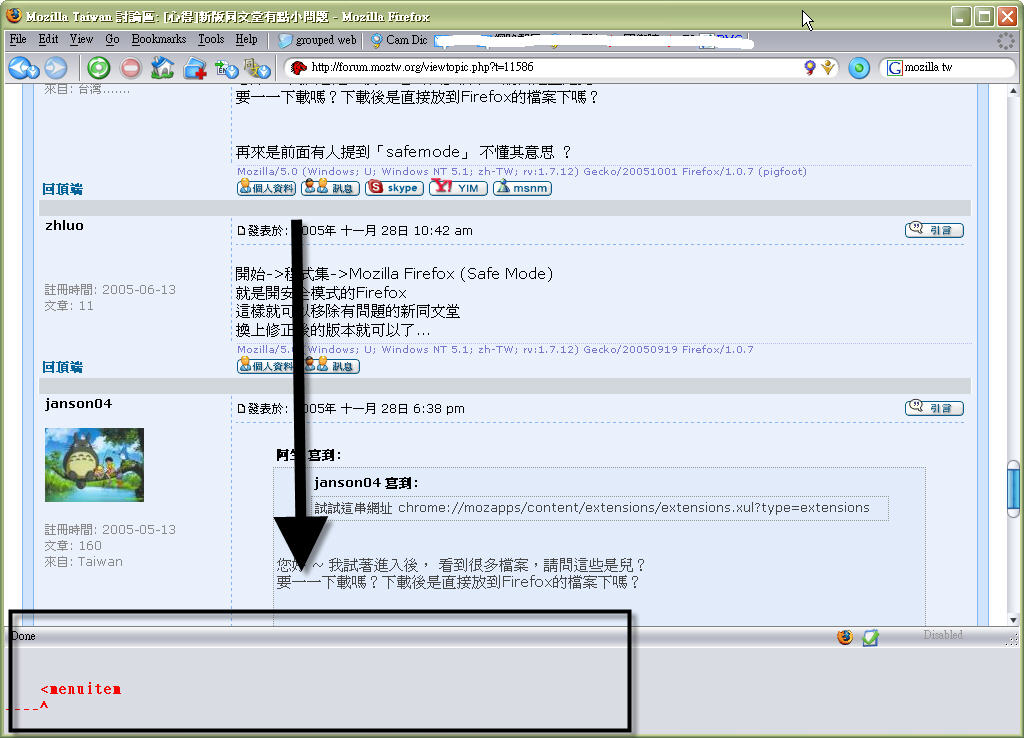This screenshot has width=1024, height=738.
Task: Click the date '十一月 28日 10:42 am'
Action: coord(406,231)
